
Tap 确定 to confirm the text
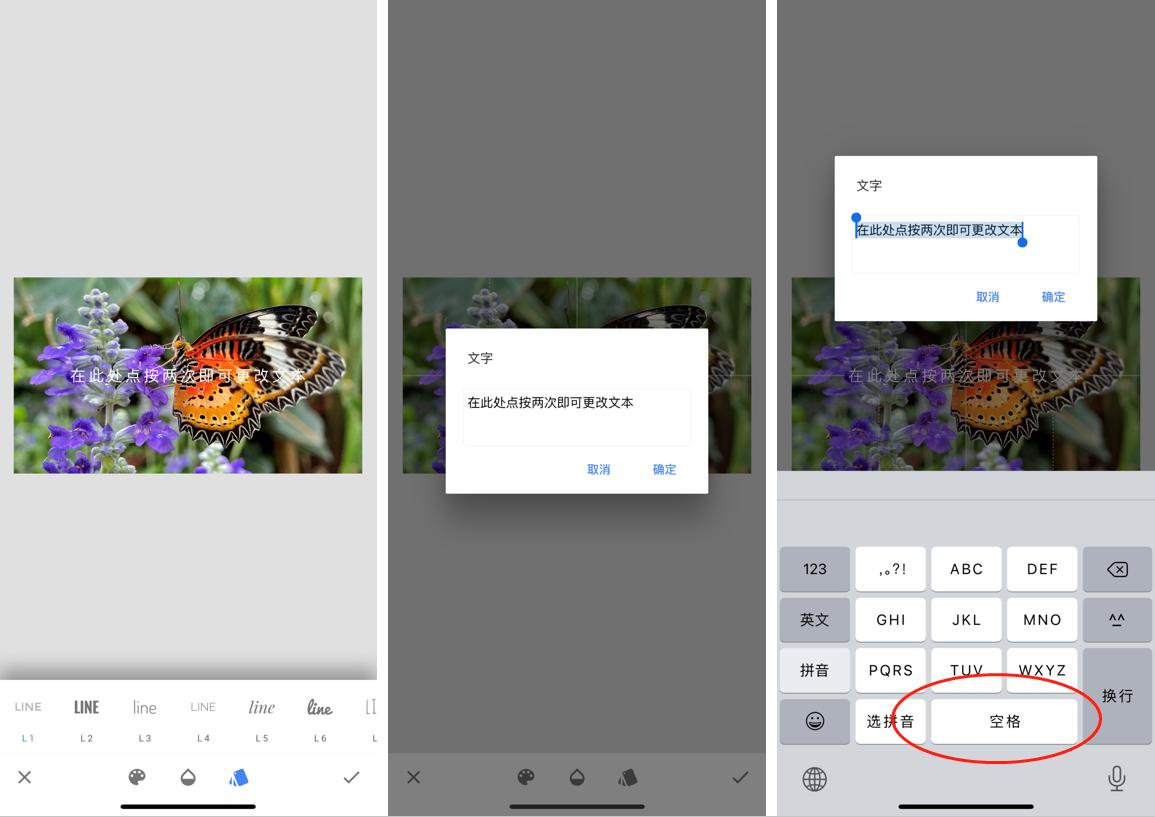(664, 470)
